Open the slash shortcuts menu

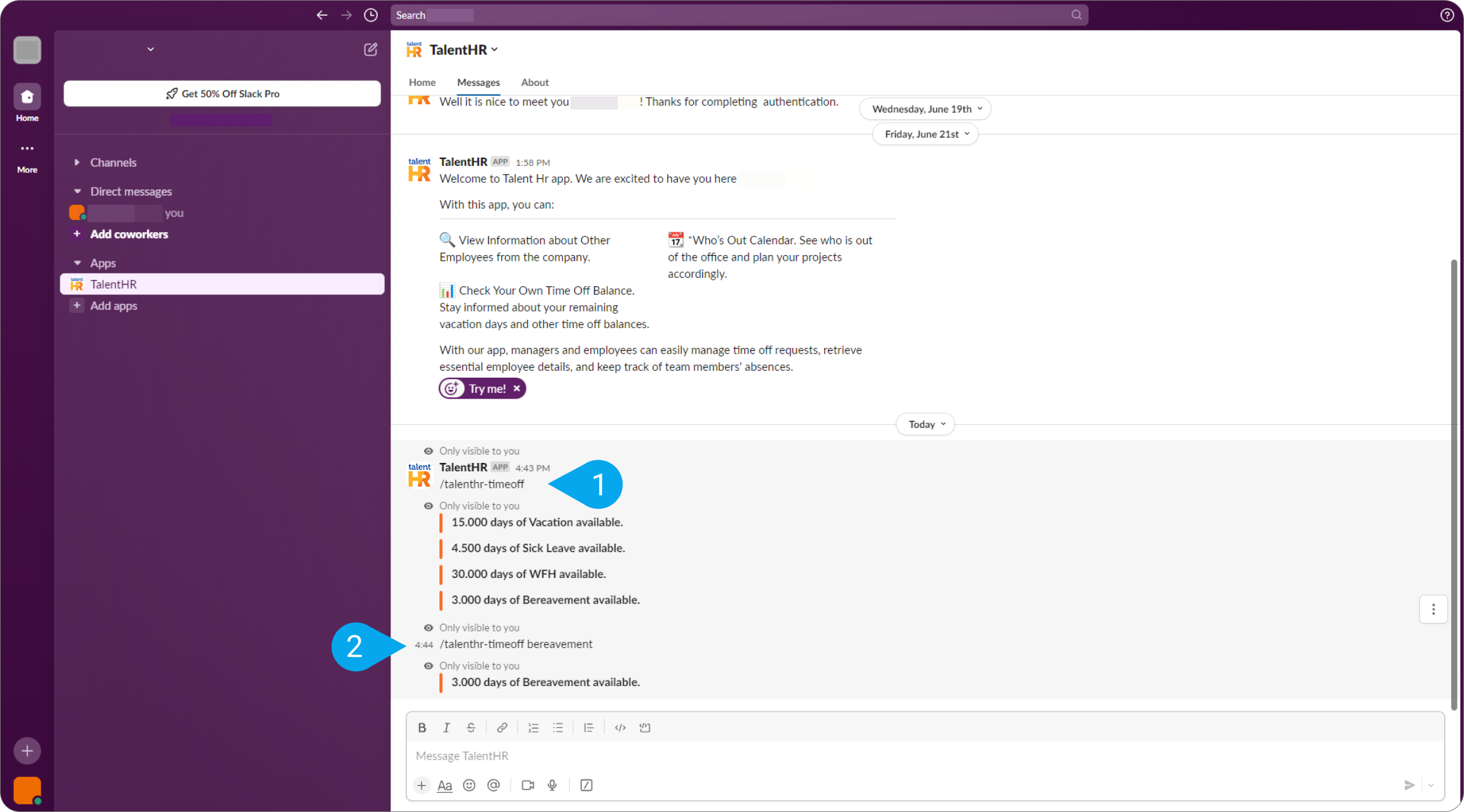[x=586, y=785]
